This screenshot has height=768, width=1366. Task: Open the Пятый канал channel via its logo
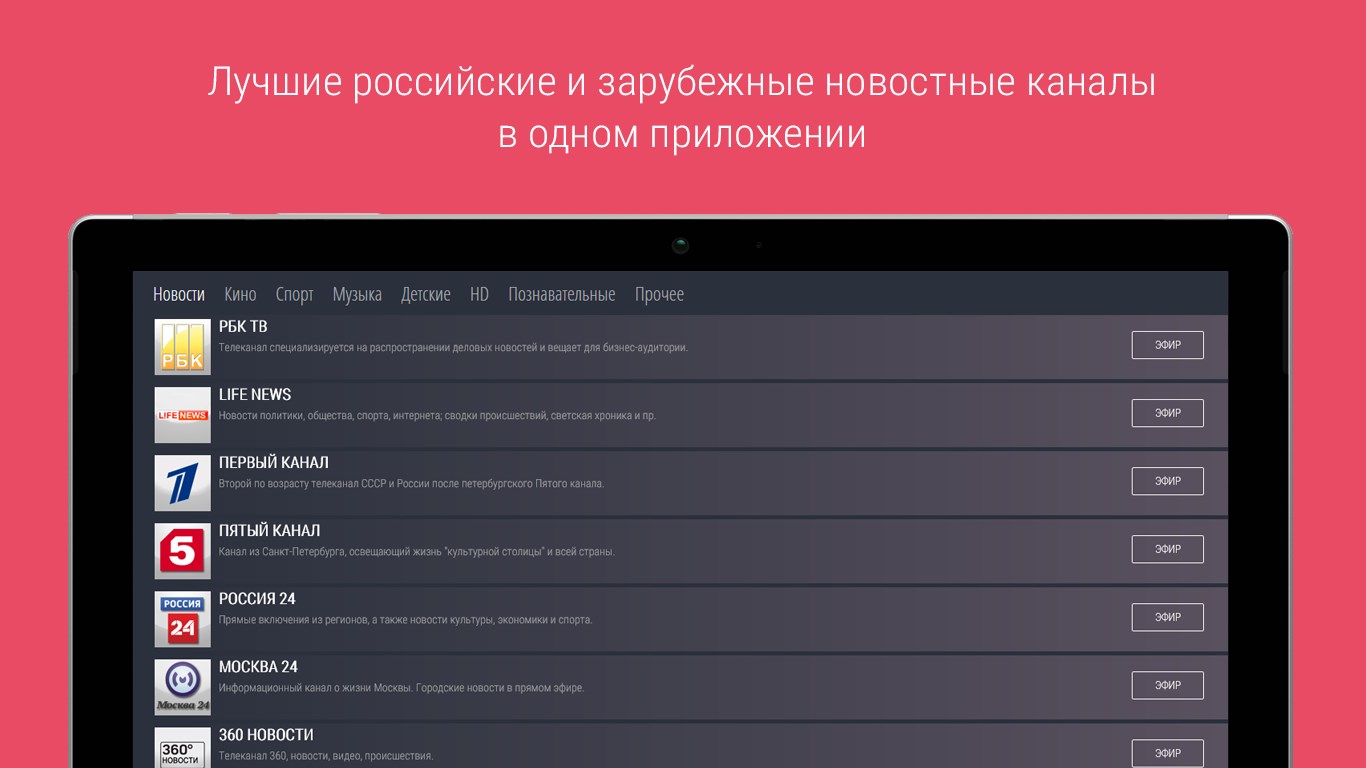pos(182,549)
